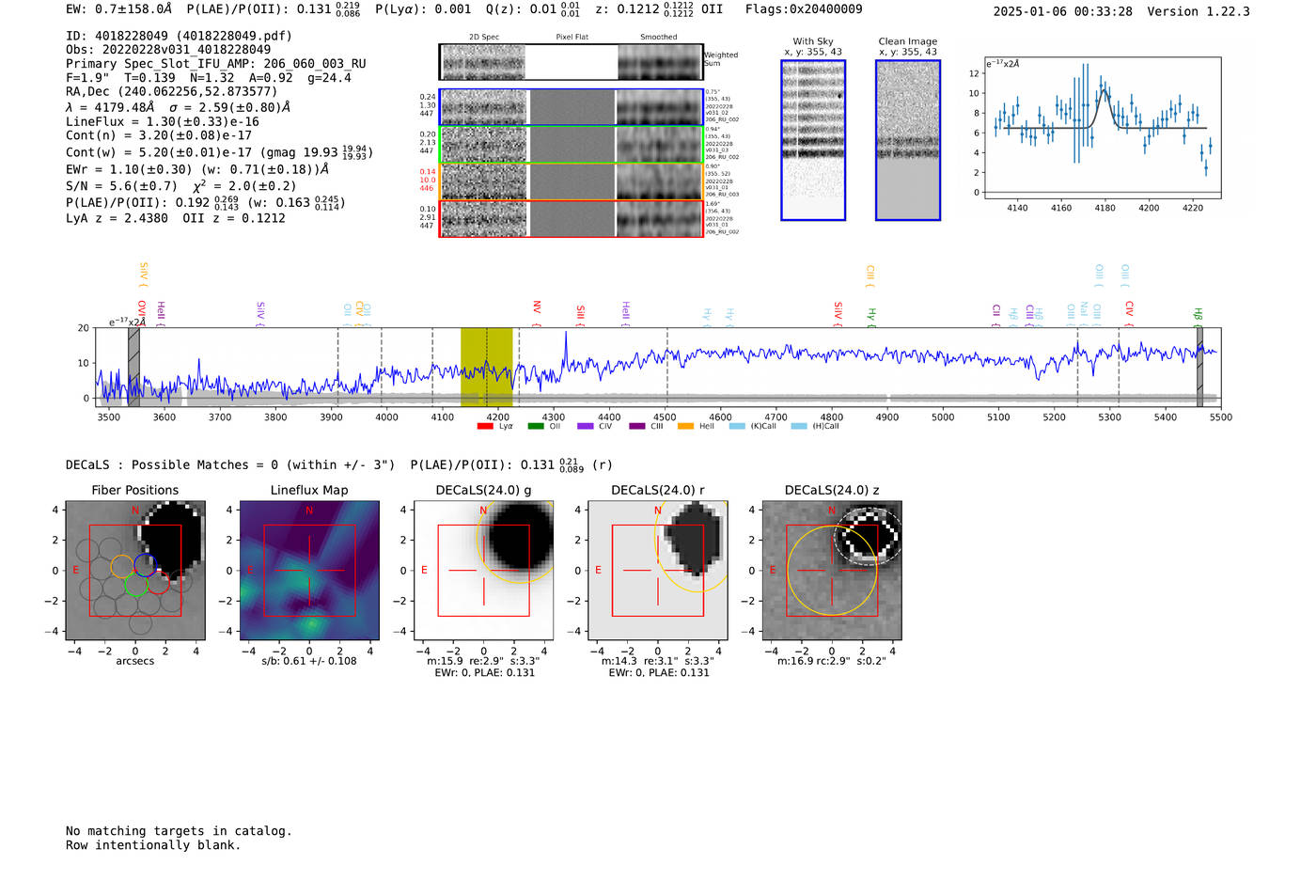The image size is (1316, 896).
Task: Select the orange HeII legend swatch
Action: pyautogui.click(x=685, y=427)
